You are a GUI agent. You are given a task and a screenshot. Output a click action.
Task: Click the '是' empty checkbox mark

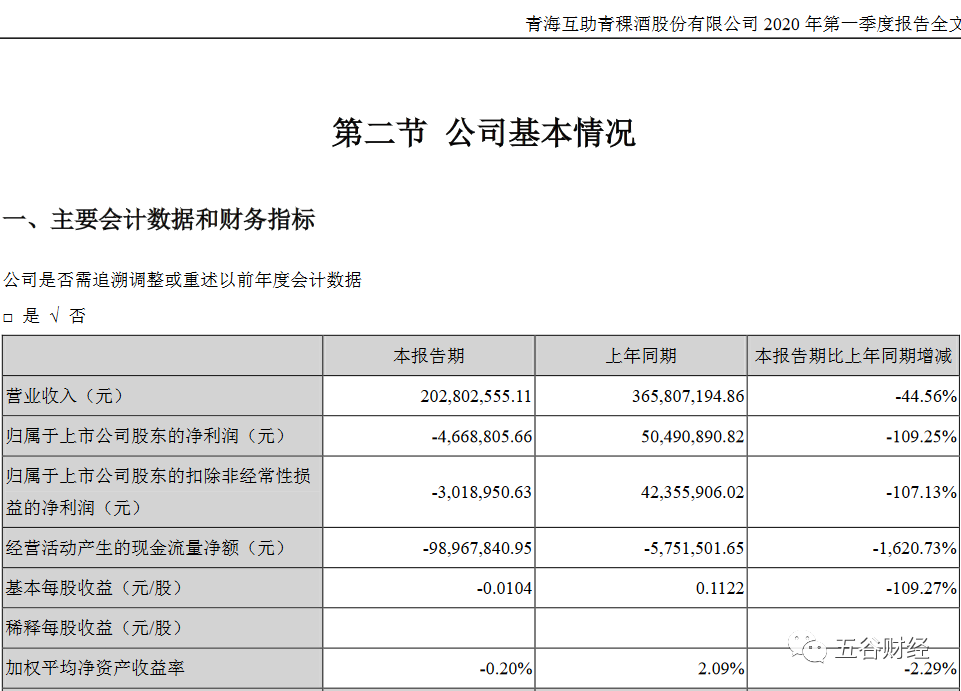click(x=8, y=318)
